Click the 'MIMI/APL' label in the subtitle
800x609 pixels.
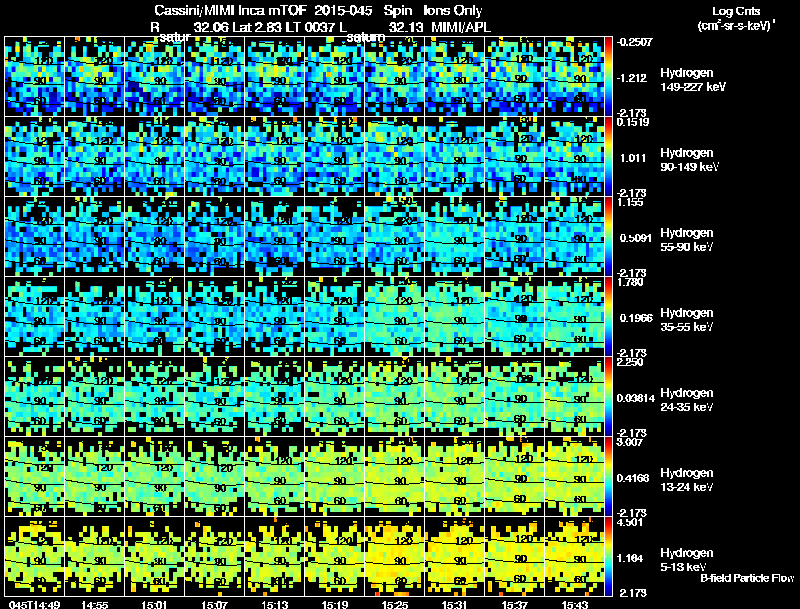click(x=461, y=27)
